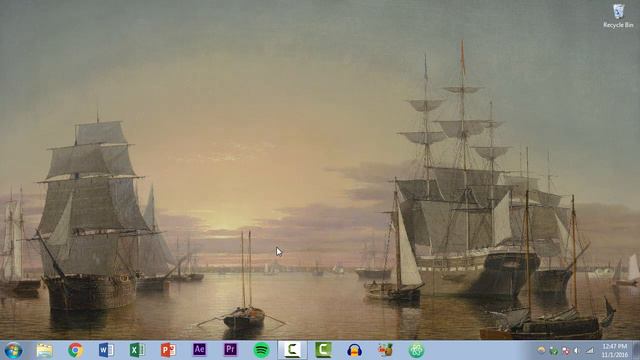Viewport: 640px width, 360px height.
Task: Open the green Atom editor icon
Action: pyautogui.click(x=416, y=350)
